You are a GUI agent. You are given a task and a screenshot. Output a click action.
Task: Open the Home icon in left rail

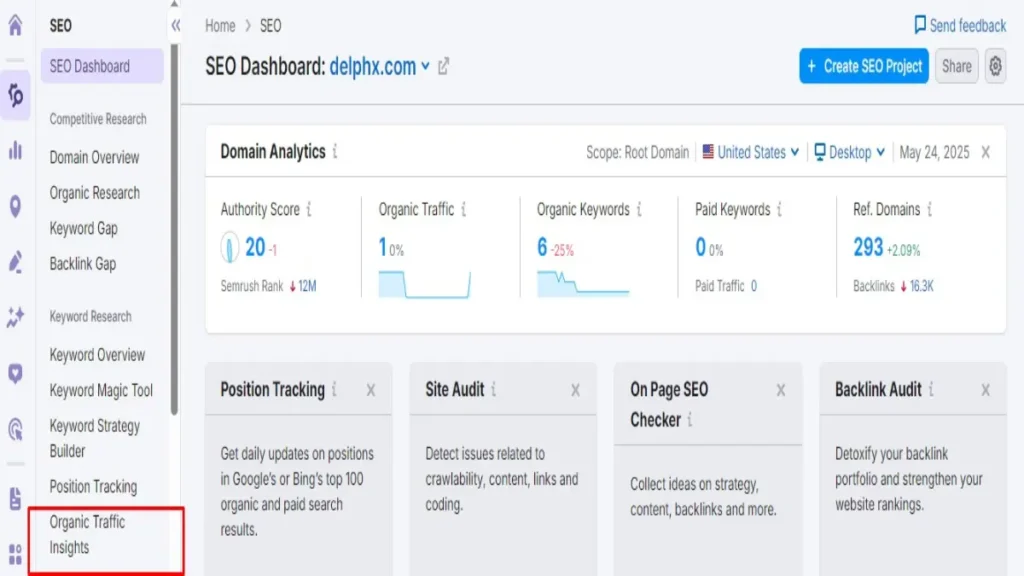tap(15, 25)
